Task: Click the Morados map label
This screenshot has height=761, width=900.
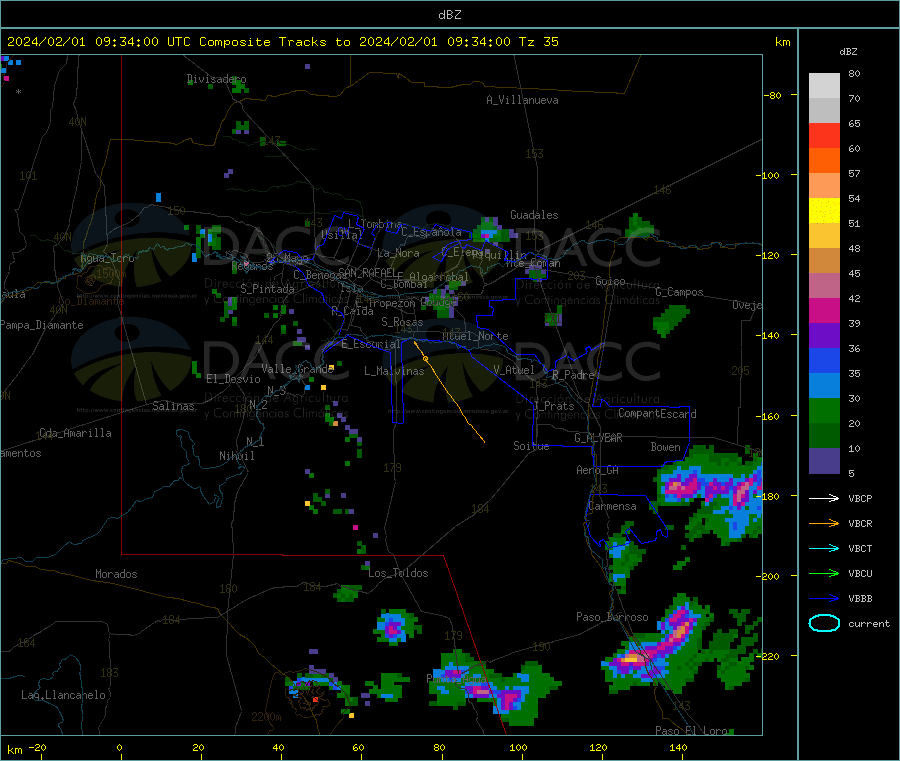Action: [x=116, y=574]
